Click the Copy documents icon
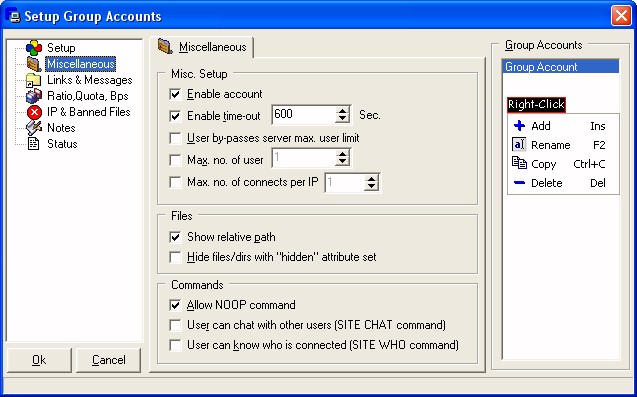The width and height of the screenshot is (637, 397). (x=519, y=163)
